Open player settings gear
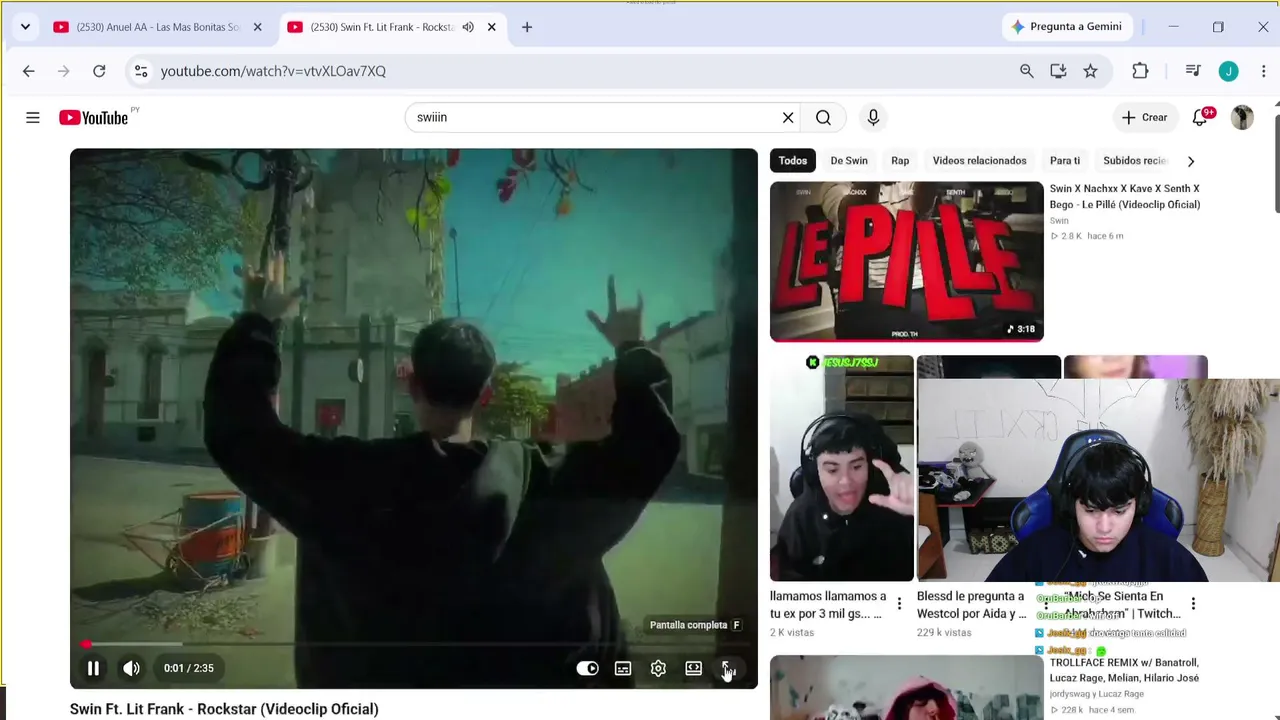1280x720 pixels. tap(658, 668)
